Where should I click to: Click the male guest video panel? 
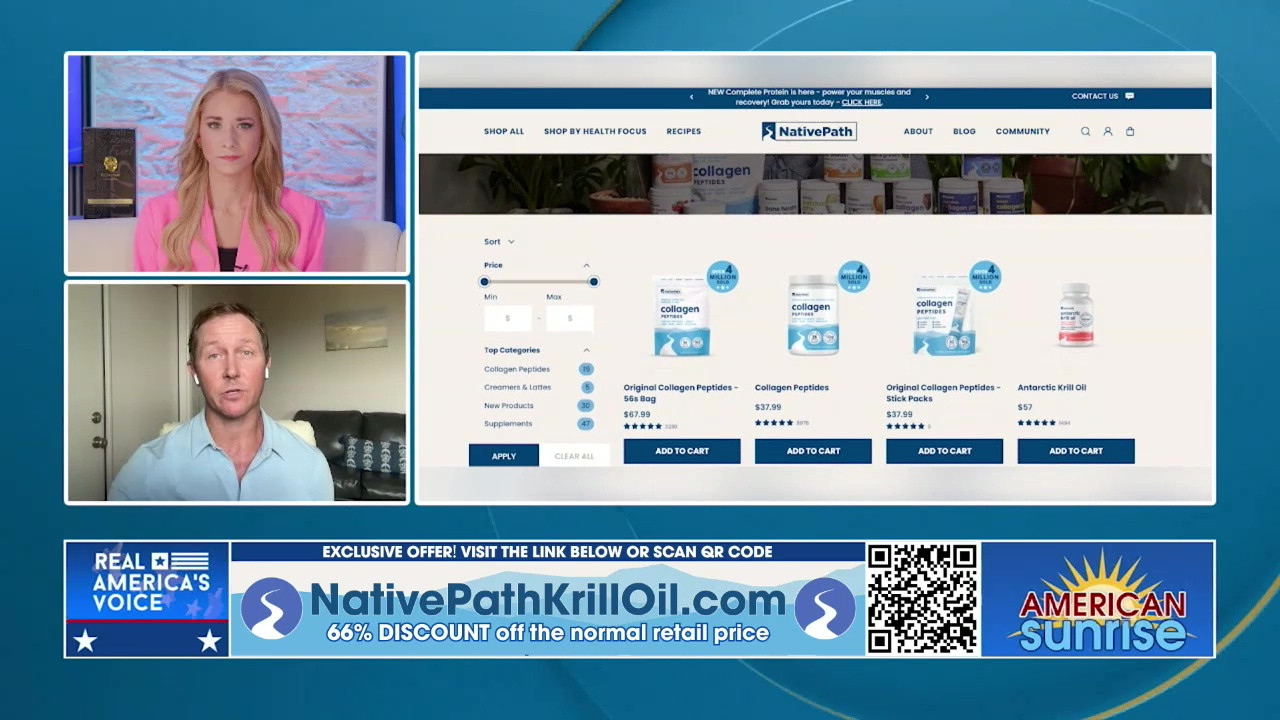click(x=237, y=392)
